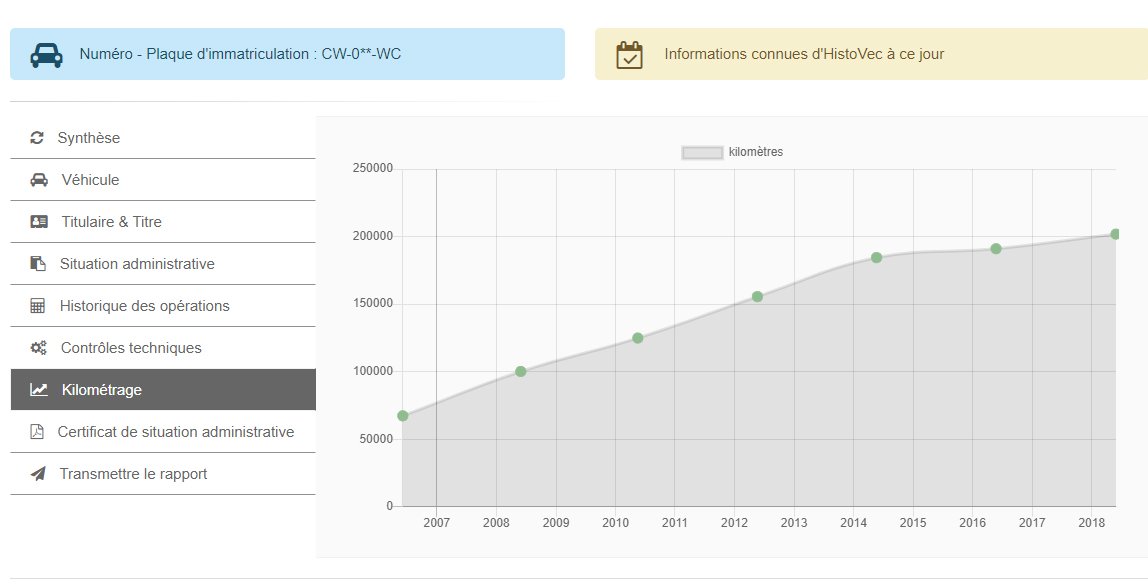Show Situation administrative section
Viewport: 1148px width, 587px height.
click(163, 263)
